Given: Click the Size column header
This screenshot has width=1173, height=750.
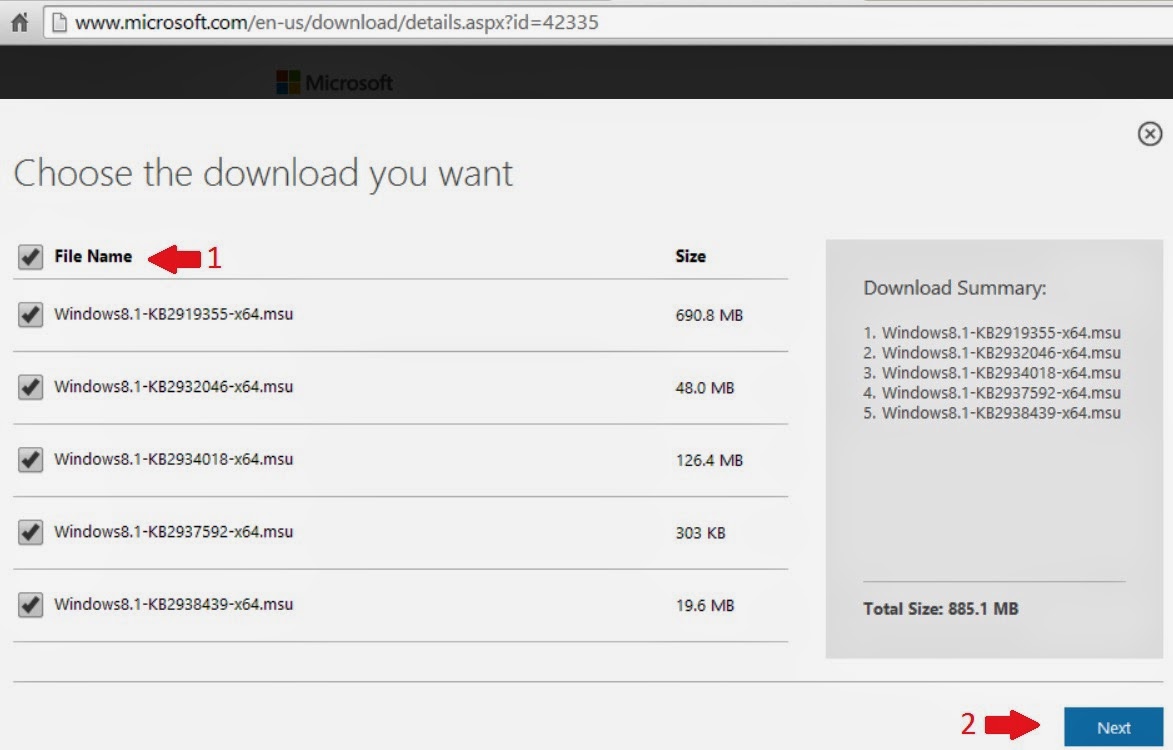Looking at the screenshot, I should [x=690, y=256].
